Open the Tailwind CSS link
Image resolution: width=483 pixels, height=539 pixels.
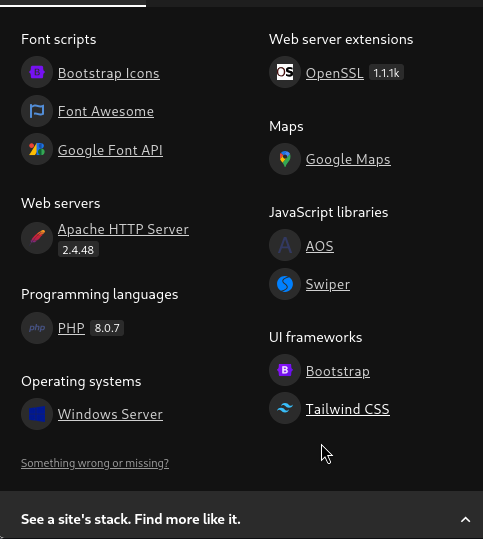point(348,409)
